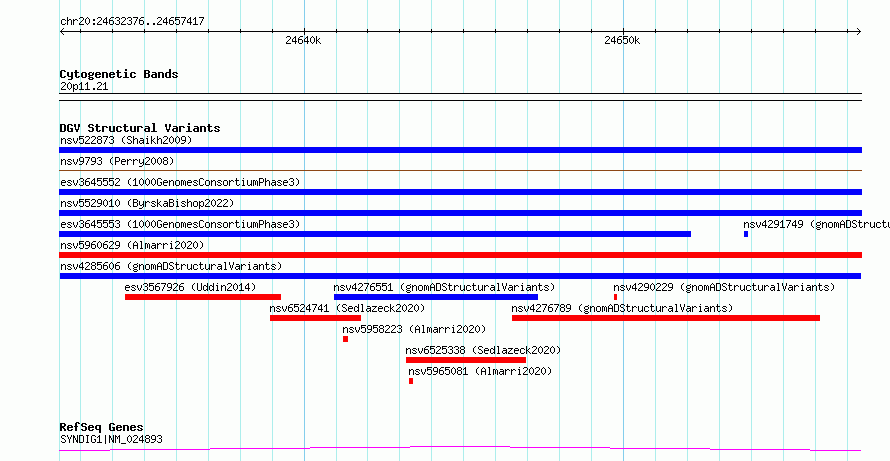Open the nsv6524741 (Sedlazeck2020) label
890x461 pixels.
click(x=347, y=308)
